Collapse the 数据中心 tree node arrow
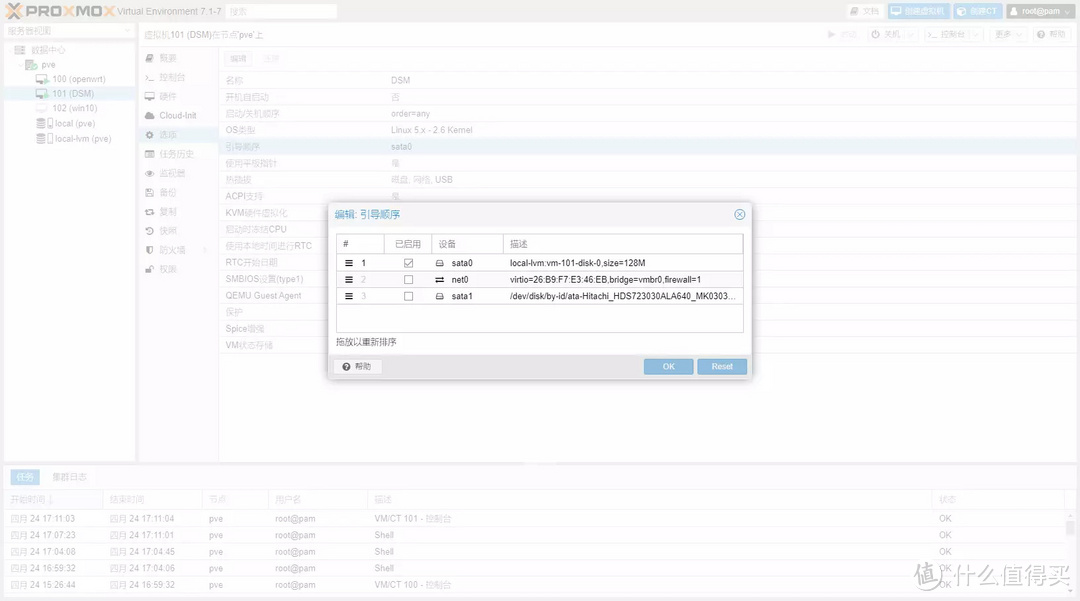 (10, 50)
